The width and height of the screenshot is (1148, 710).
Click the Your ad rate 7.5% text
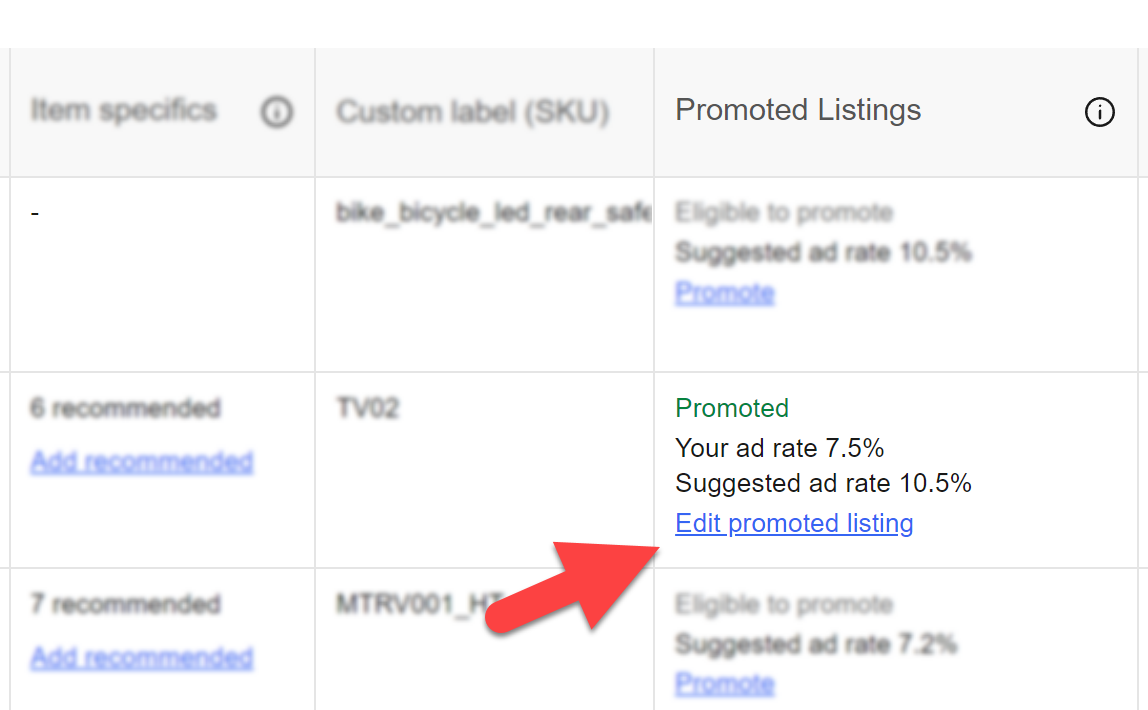[779, 447]
